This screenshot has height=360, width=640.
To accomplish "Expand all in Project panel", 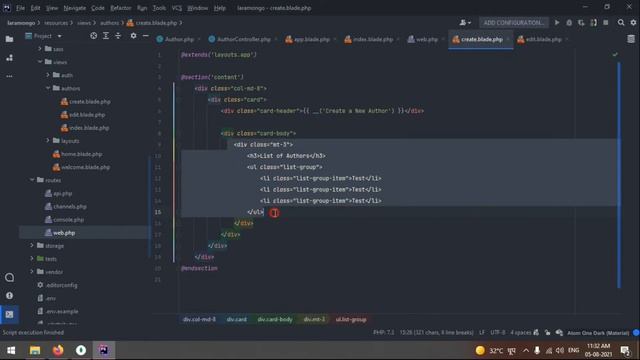I will click(106, 36).
